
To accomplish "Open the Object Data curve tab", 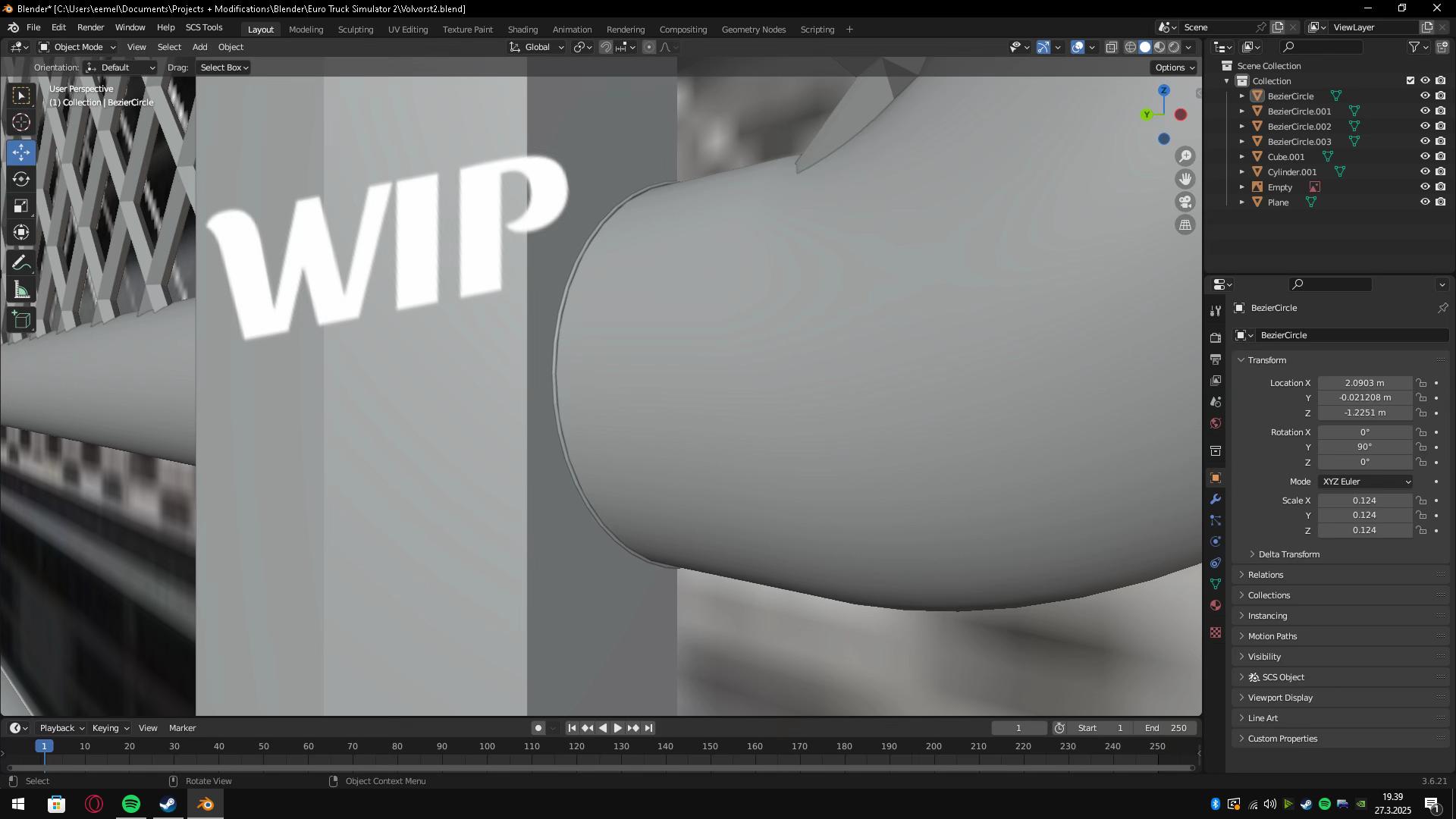I will pyautogui.click(x=1216, y=584).
